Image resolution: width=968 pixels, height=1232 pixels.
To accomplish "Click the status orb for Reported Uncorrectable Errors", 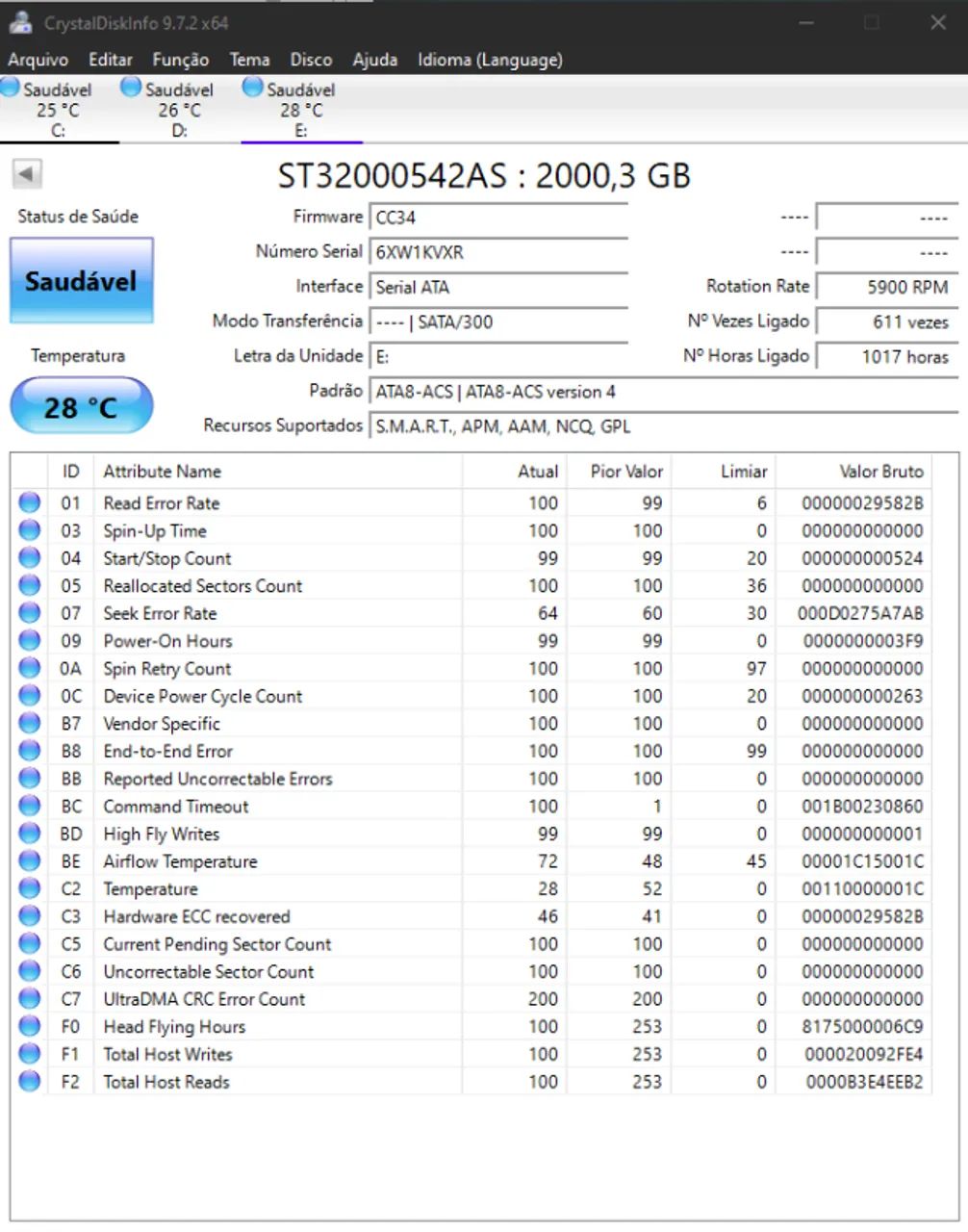I will (x=30, y=779).
